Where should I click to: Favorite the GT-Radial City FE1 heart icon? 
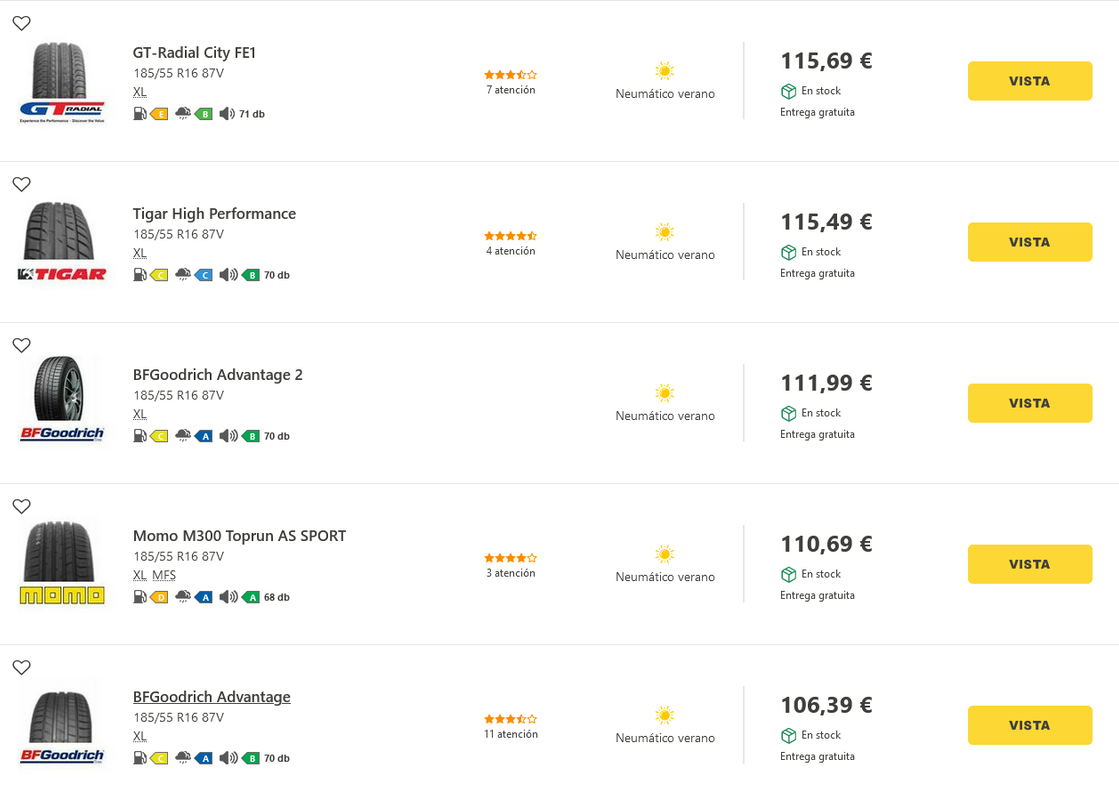click(x=21, y=23)
